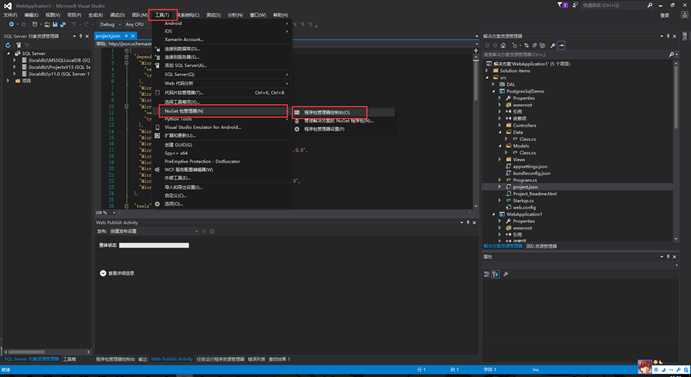
Task: Show Alphabetical view in Properties panel
Action: (x=496, y=274)
